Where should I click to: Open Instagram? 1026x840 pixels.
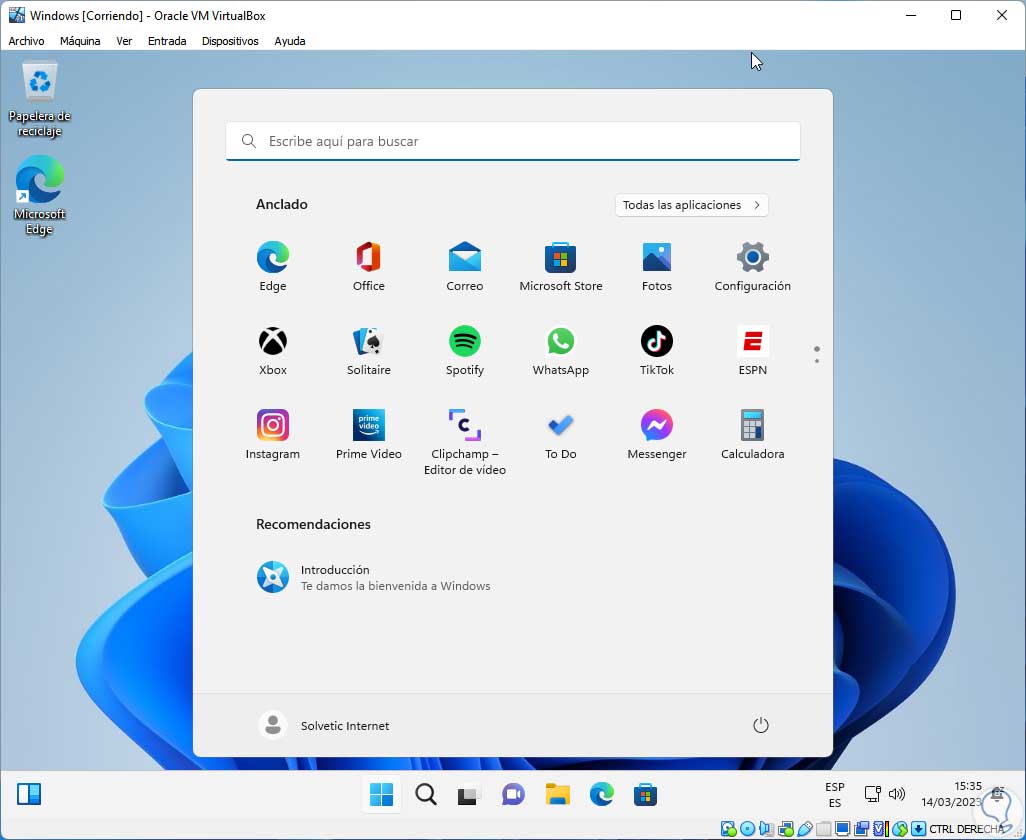273,435
